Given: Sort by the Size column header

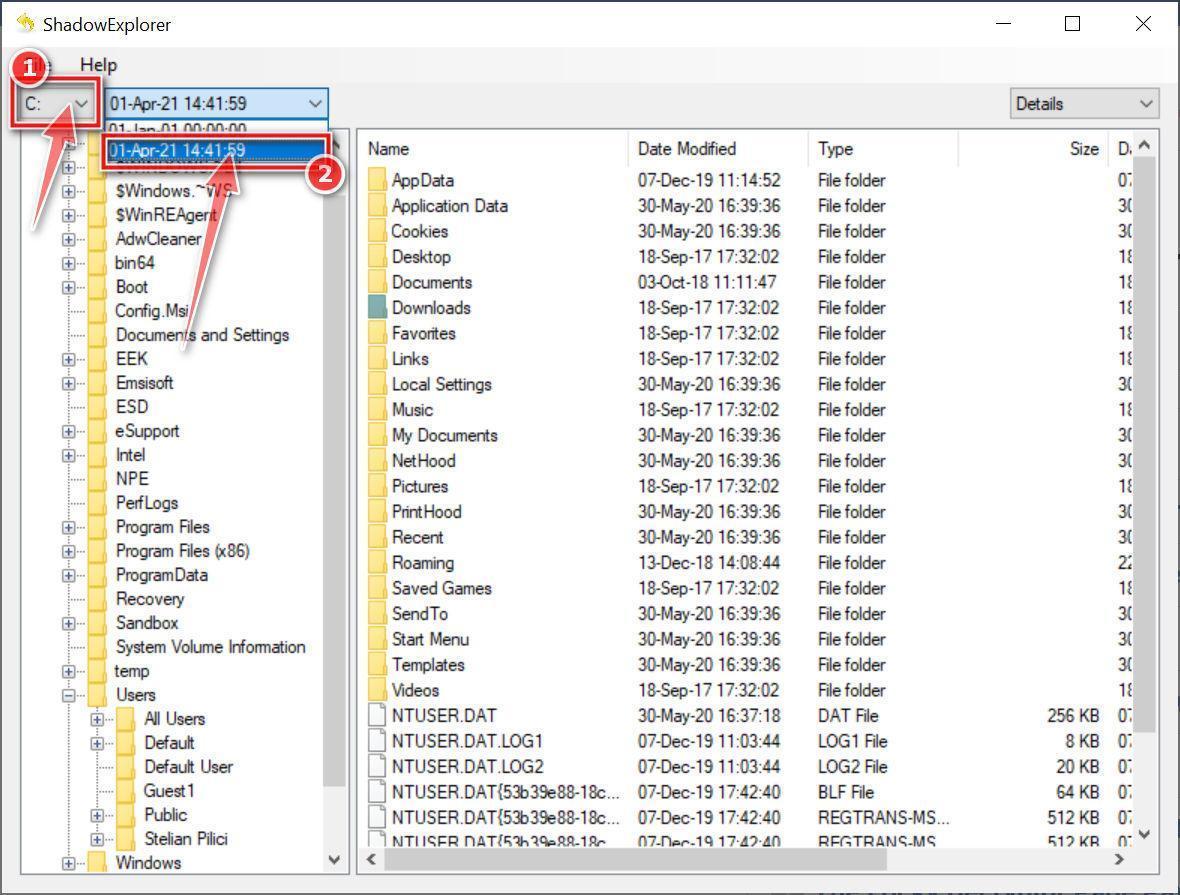Looking at the screenshot, I should click(1033, 149).
